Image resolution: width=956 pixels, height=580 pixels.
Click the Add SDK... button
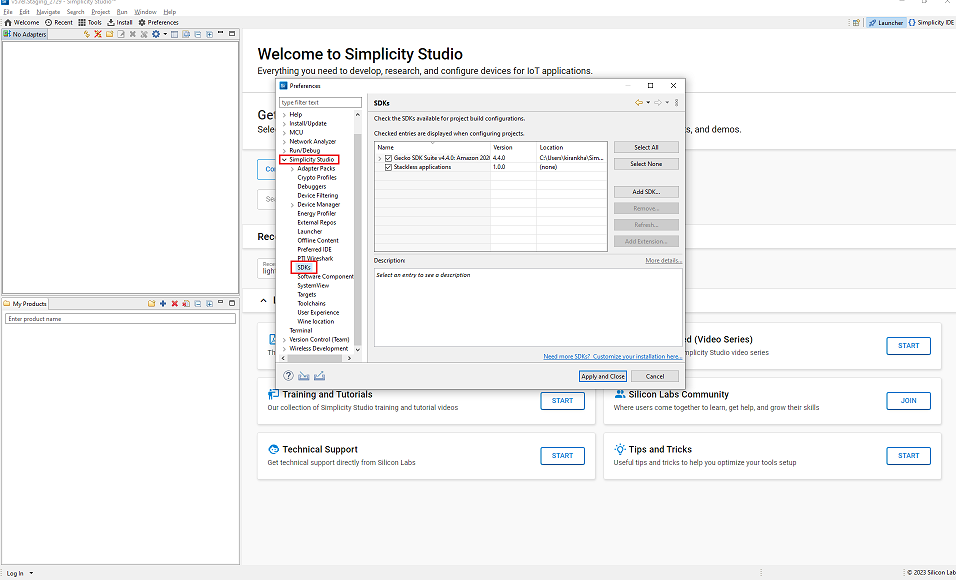click(646, 192)
